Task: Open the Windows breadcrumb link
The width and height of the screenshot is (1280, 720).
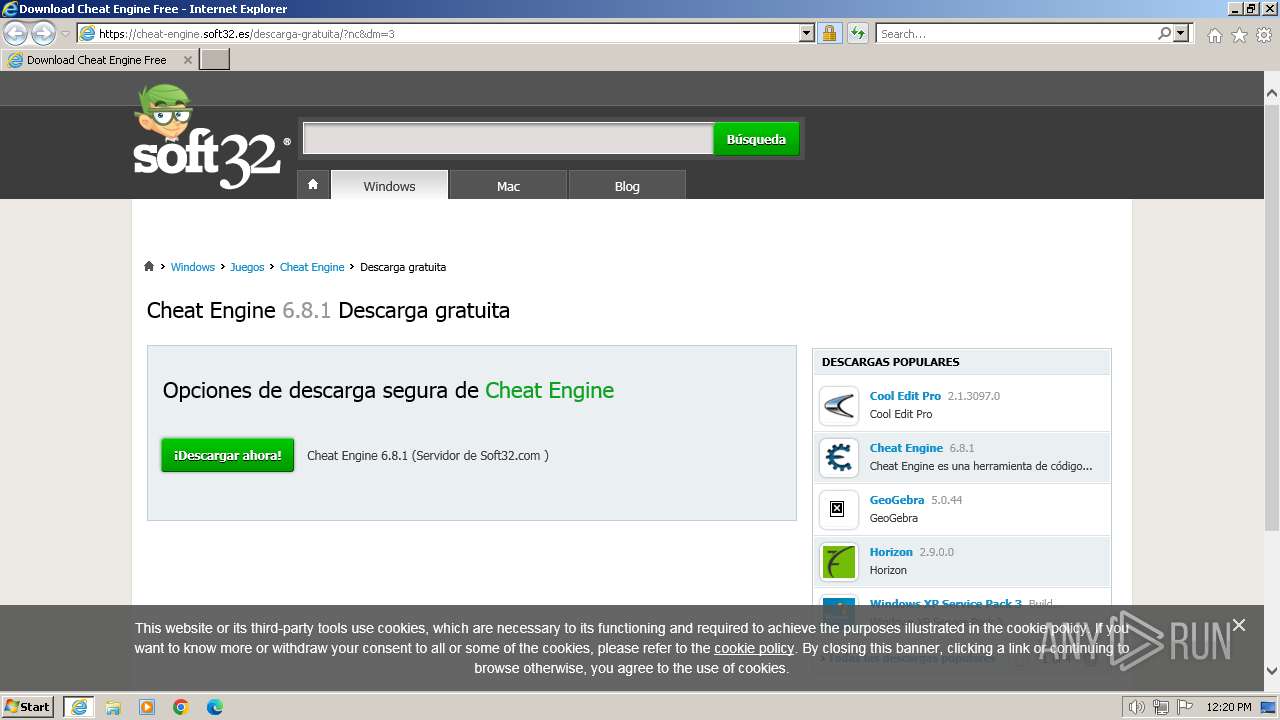Action: tap(192, 267)
